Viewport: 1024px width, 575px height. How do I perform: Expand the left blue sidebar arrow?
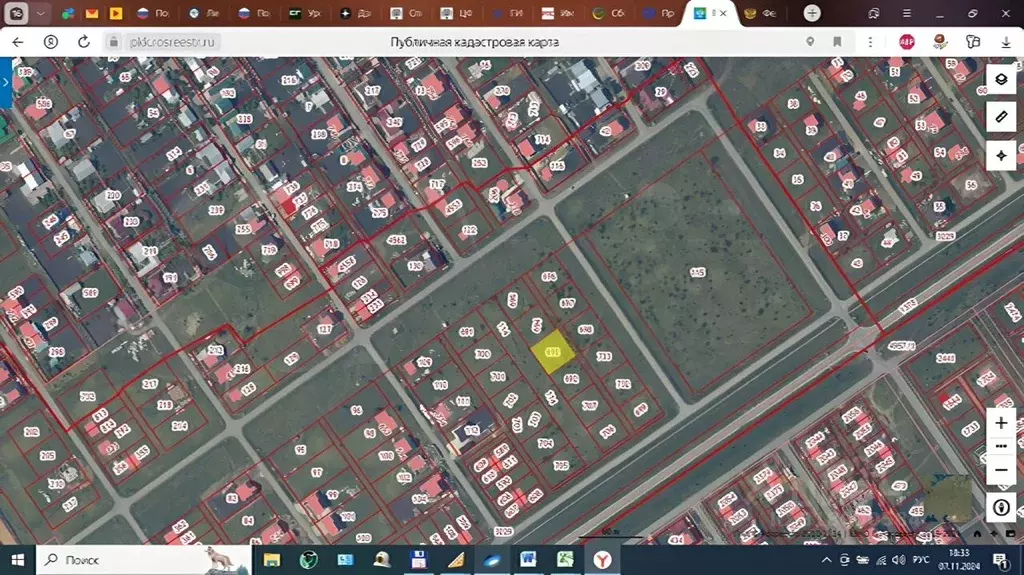[x=5, y=82]
